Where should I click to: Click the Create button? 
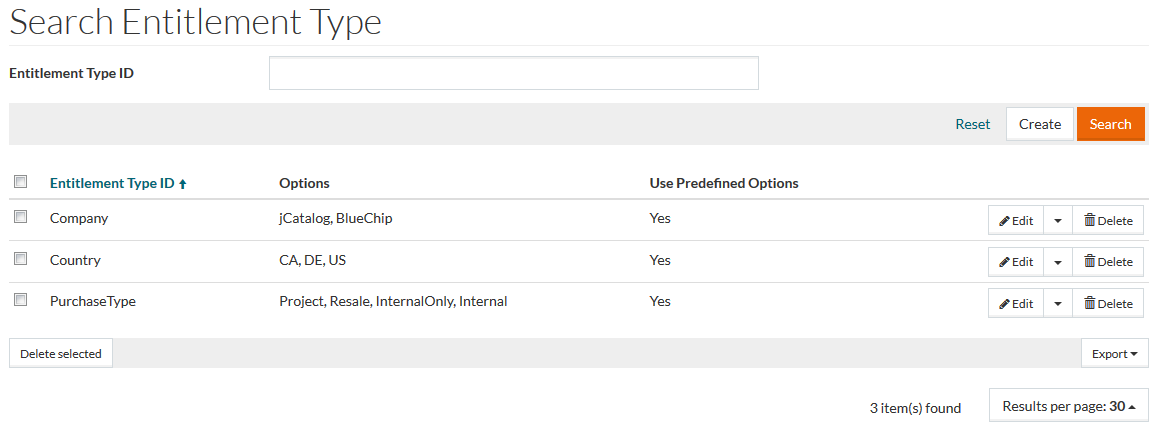1040,124
